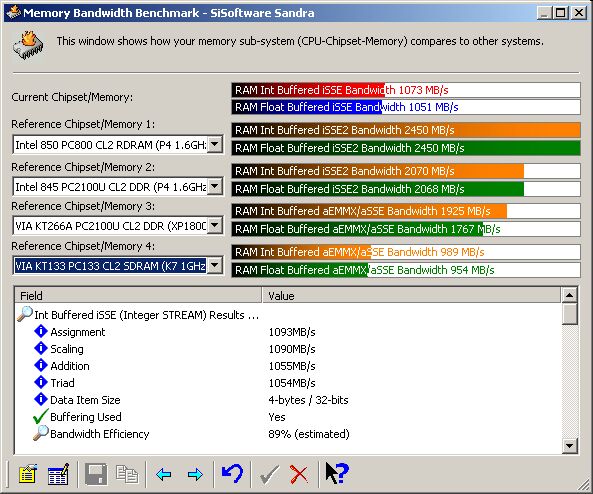Screen dimensions: 593x494
Task: Minimize the Memory Bandwidth Benchmark window
Action: [x=545, y=13]
